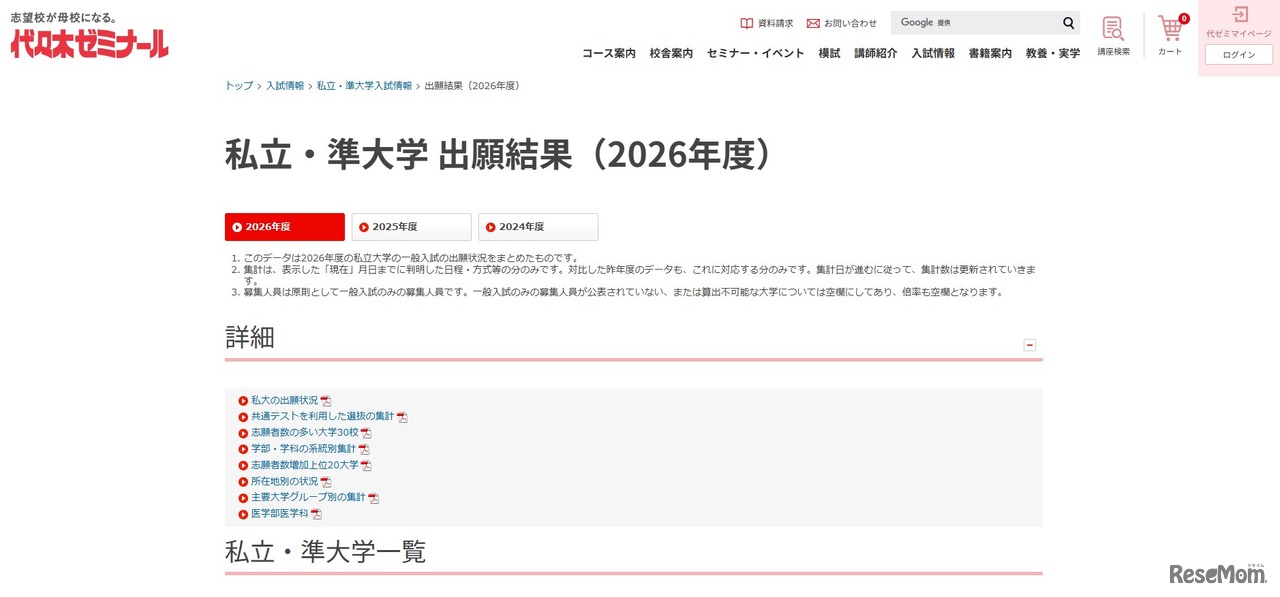Screen dimensions: 1280x597
Task: Click the トップ breadcrumb link
Action: tap(239, 86)
